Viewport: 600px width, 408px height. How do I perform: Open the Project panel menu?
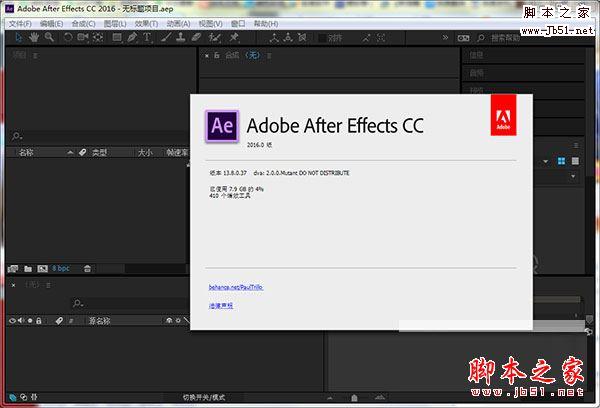pos(35,56)
